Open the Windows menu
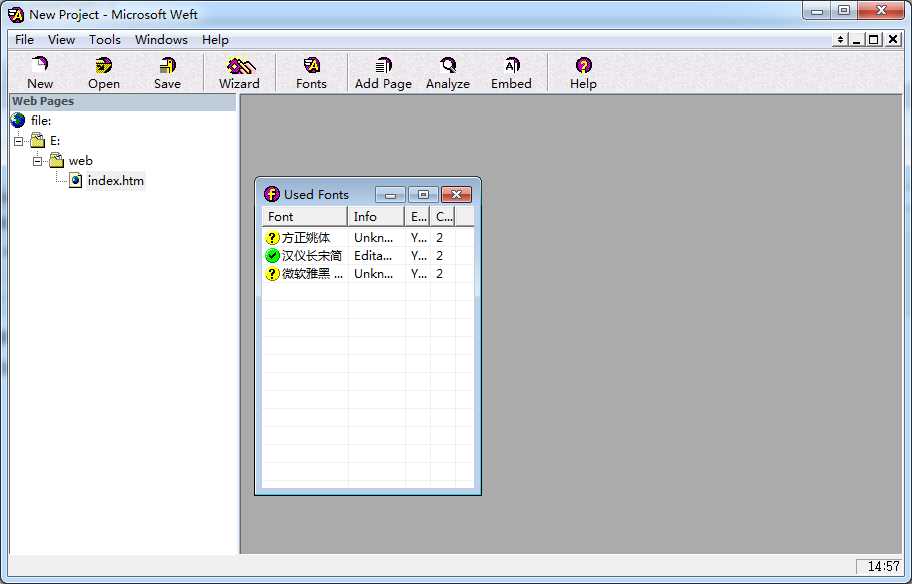This screenshot has height=584, width=912. (x=161, y=40)
